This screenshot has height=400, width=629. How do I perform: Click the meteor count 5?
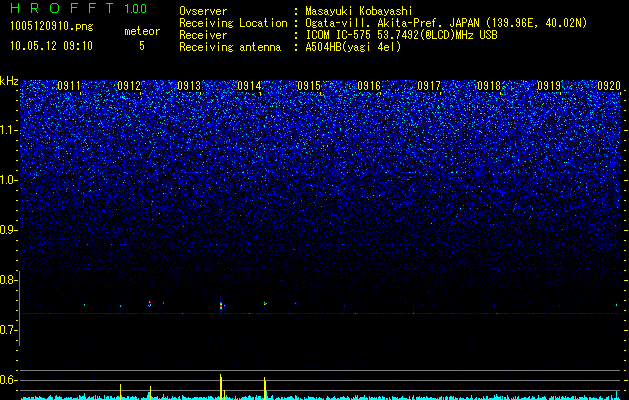(142, 46)
